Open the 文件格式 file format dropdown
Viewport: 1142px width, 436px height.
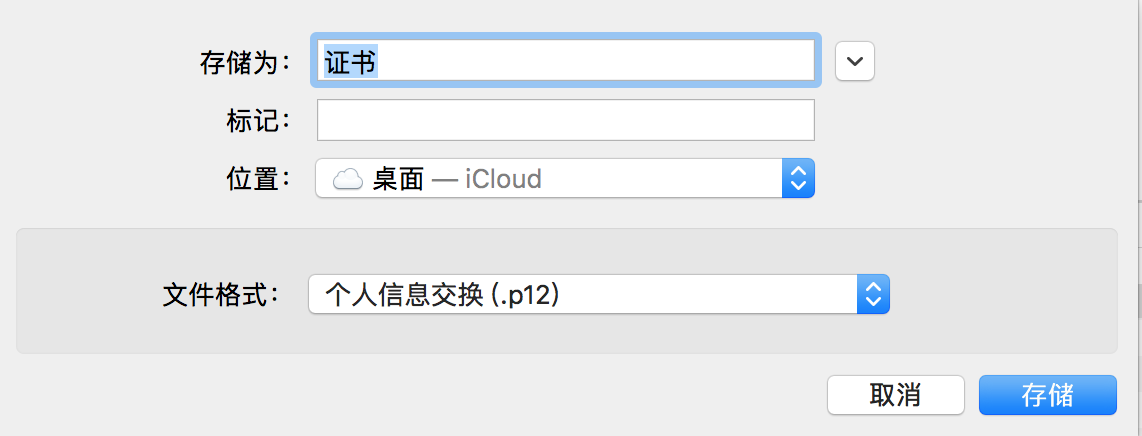coord(599,294)
